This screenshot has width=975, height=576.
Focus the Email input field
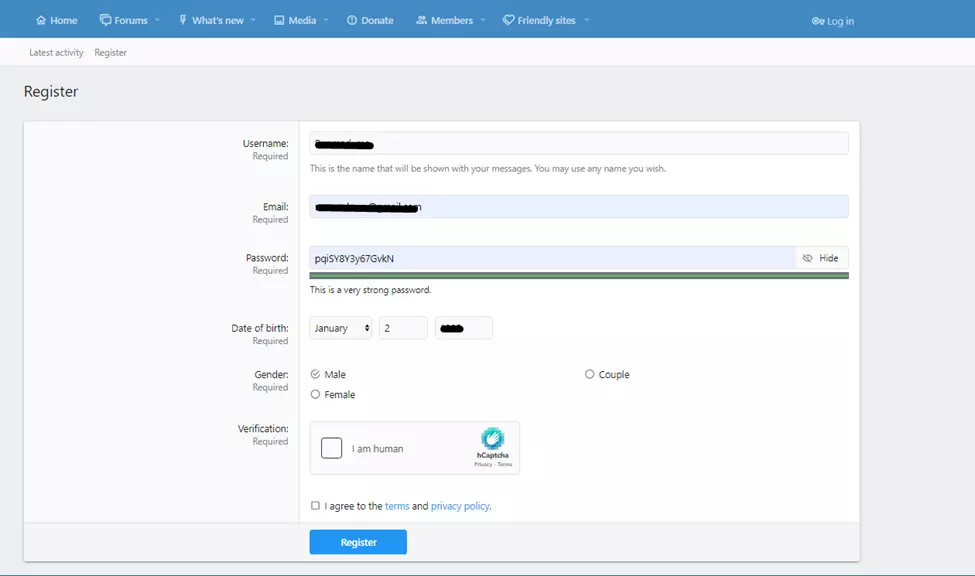[579, 207]
